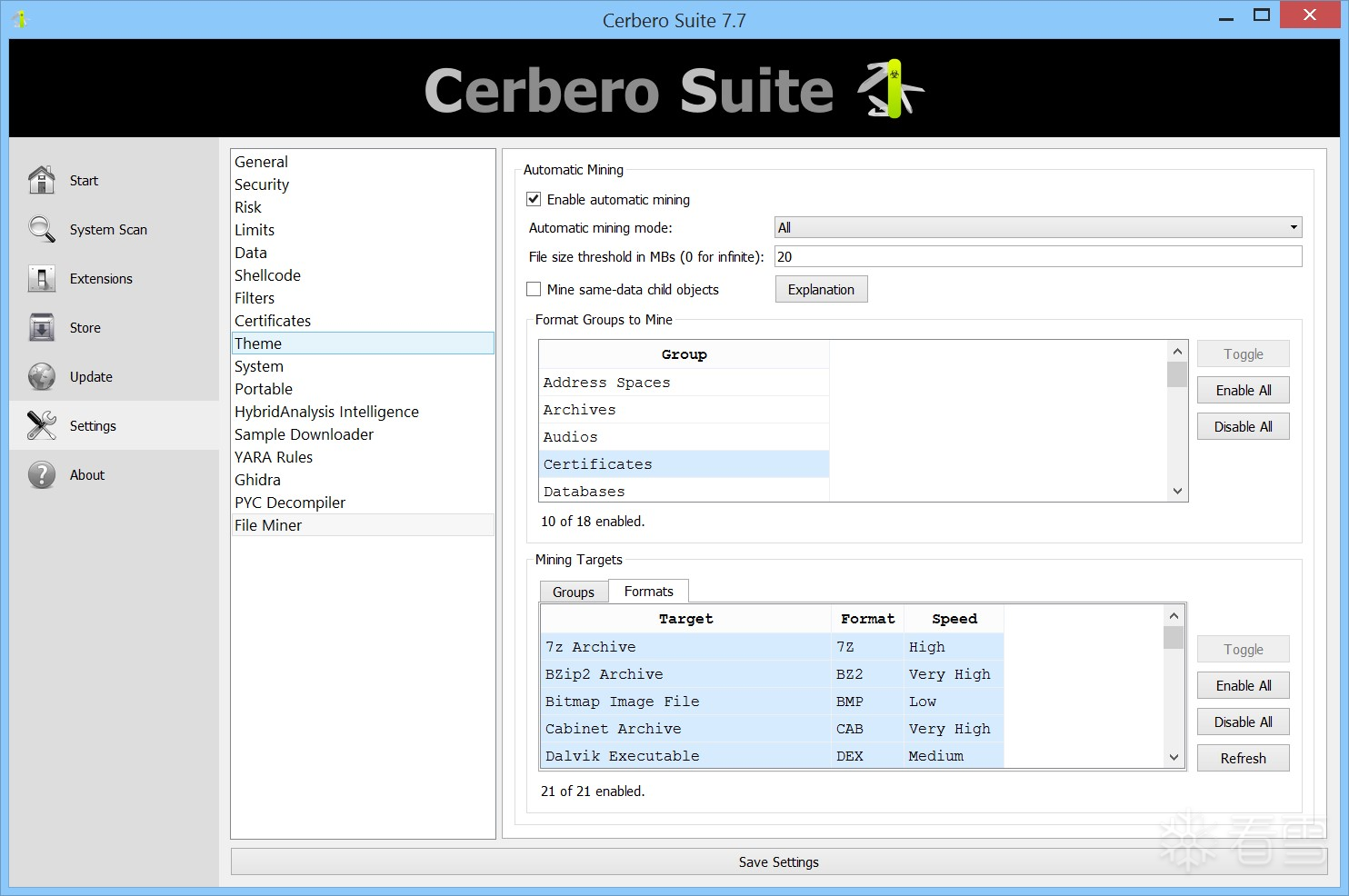Image resolution: width=1349 pixels, height=896 pixels.
Task: Open the Portable settings category
Action: [363, 389]
